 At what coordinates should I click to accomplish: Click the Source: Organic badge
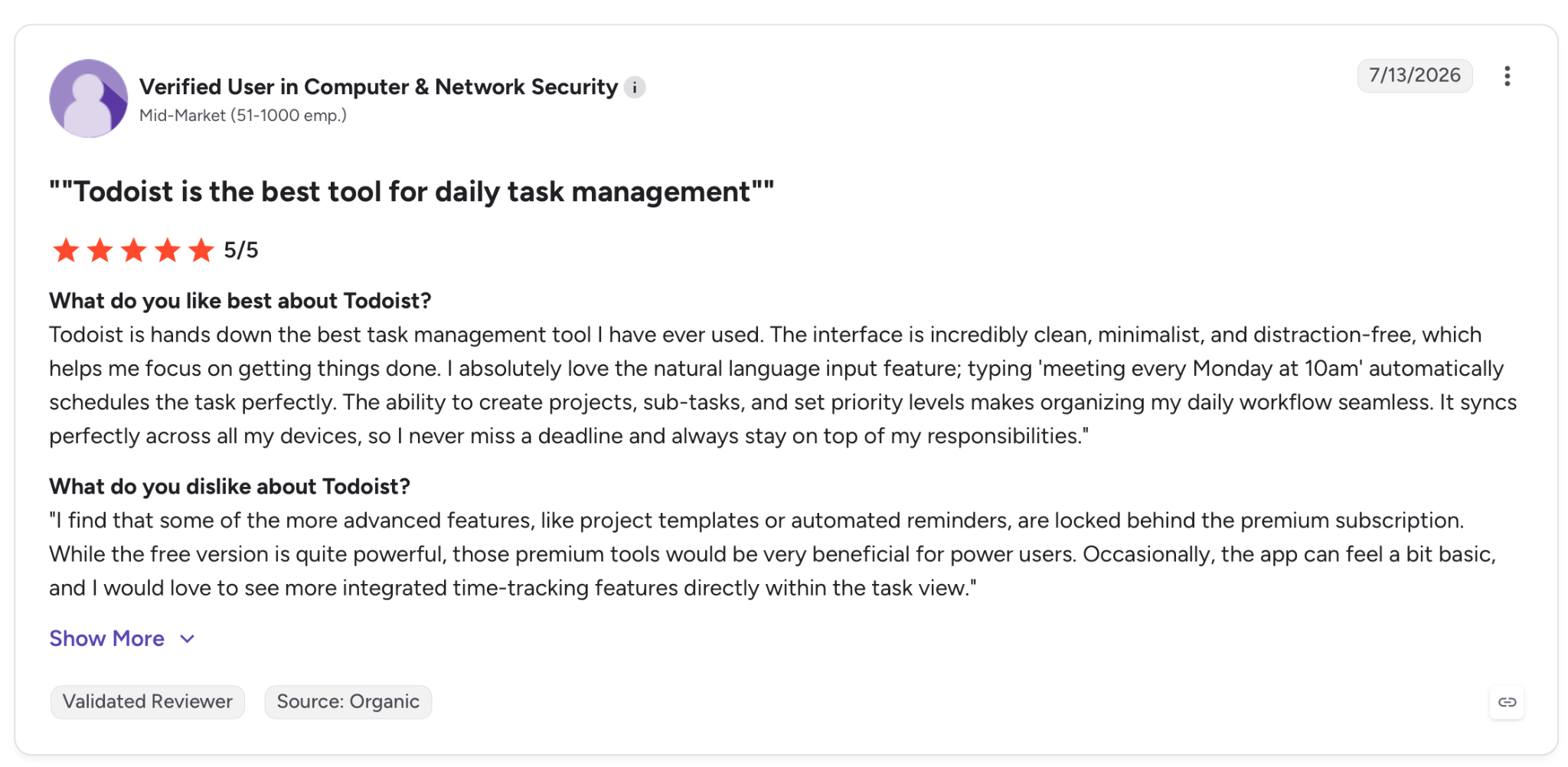point(348,702)
